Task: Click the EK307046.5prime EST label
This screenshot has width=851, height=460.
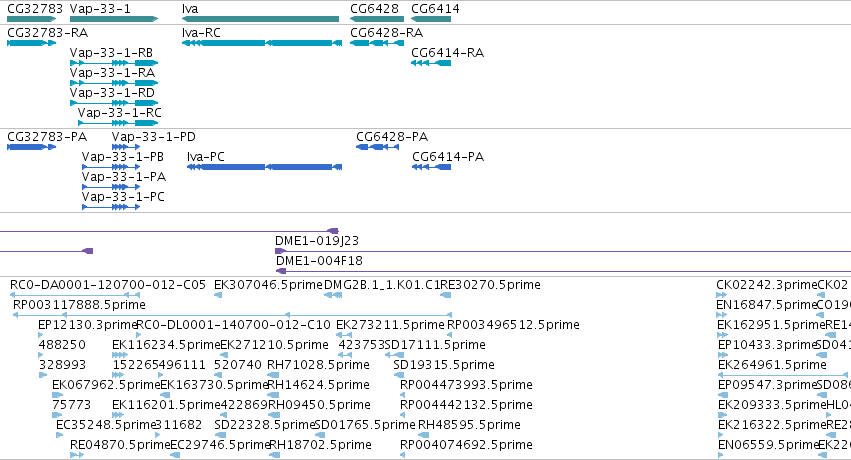Action: click(x=268, y=285)
